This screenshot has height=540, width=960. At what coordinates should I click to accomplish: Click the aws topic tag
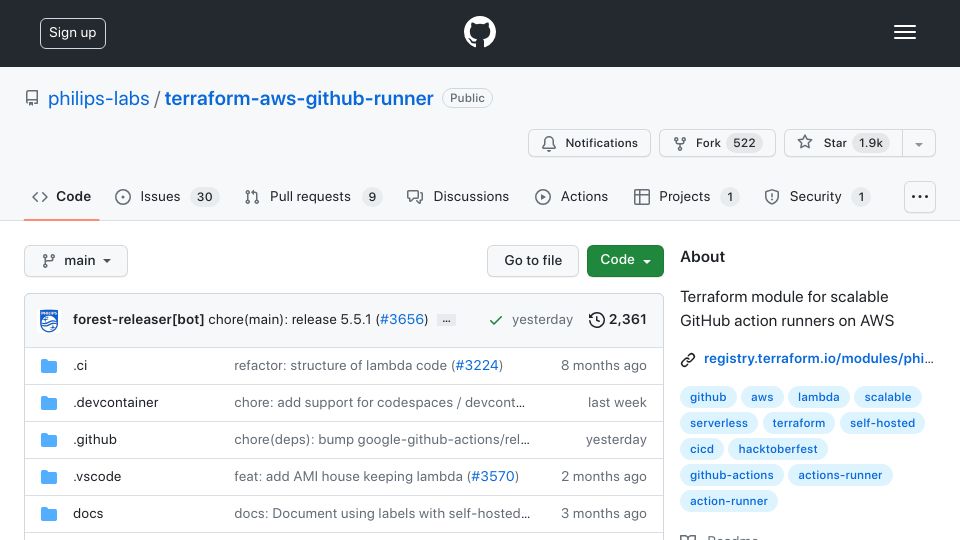[x=762, y=397]
